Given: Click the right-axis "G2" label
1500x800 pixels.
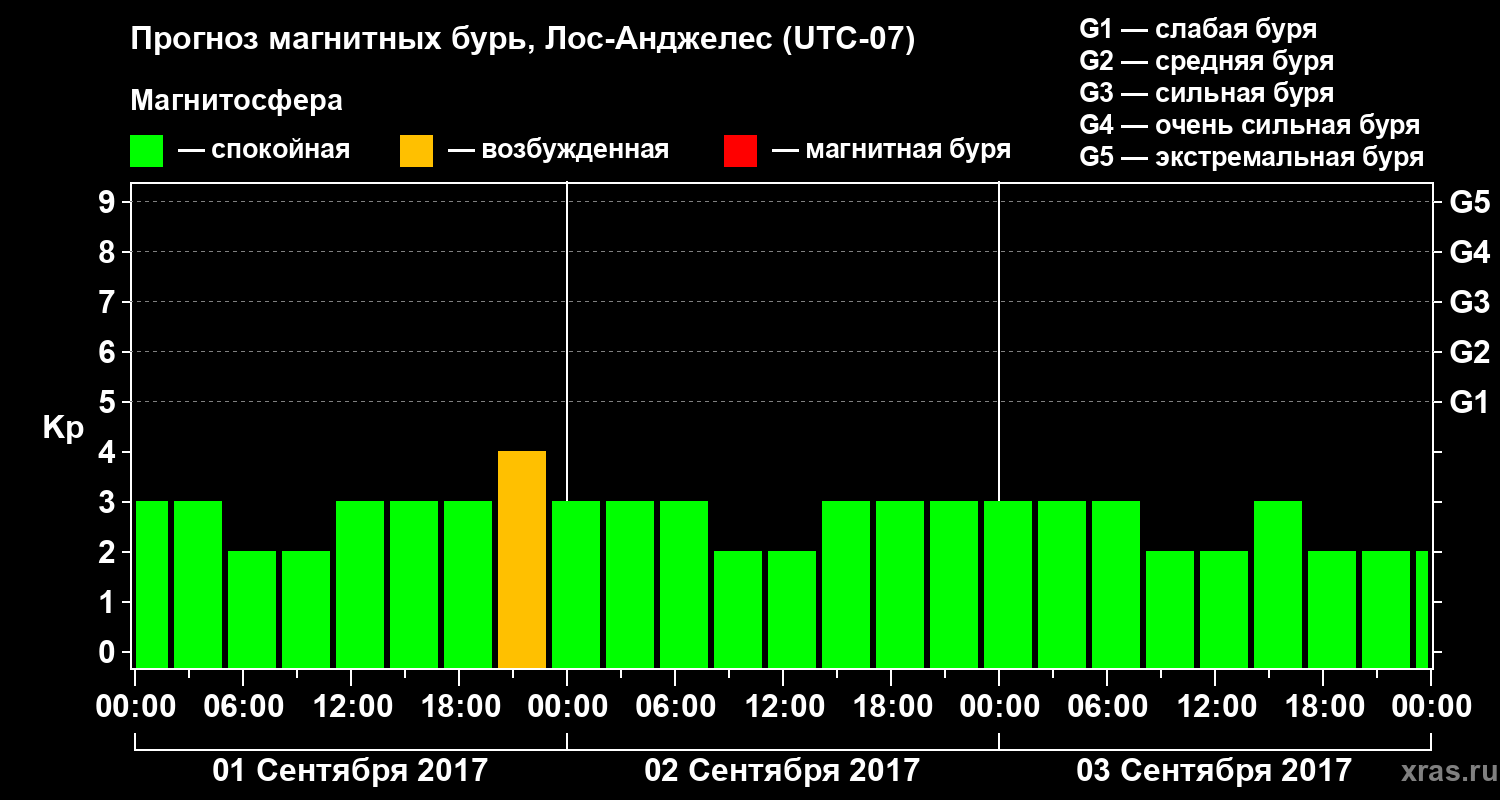Looking at the screenshot, I should pyautogui.click(x=1469, y=353).
